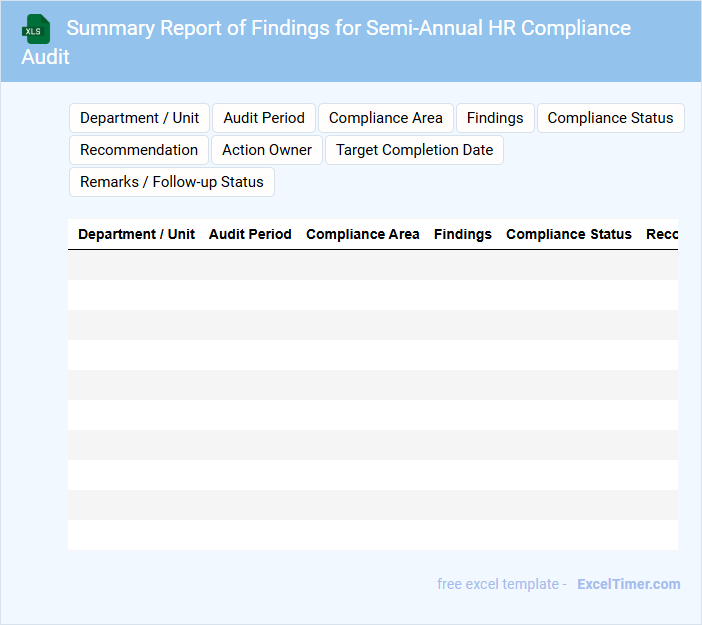702x625 pixels.
Task: Click the first empty table row
Action: click(372, 265)
